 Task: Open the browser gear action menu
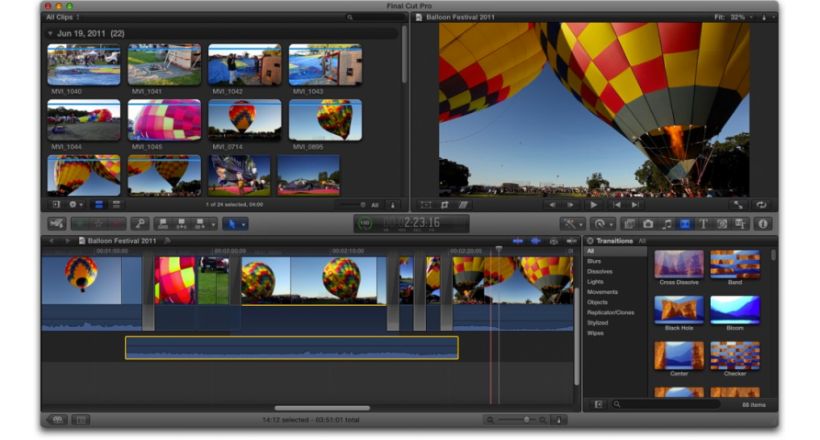tap(76, 205)
